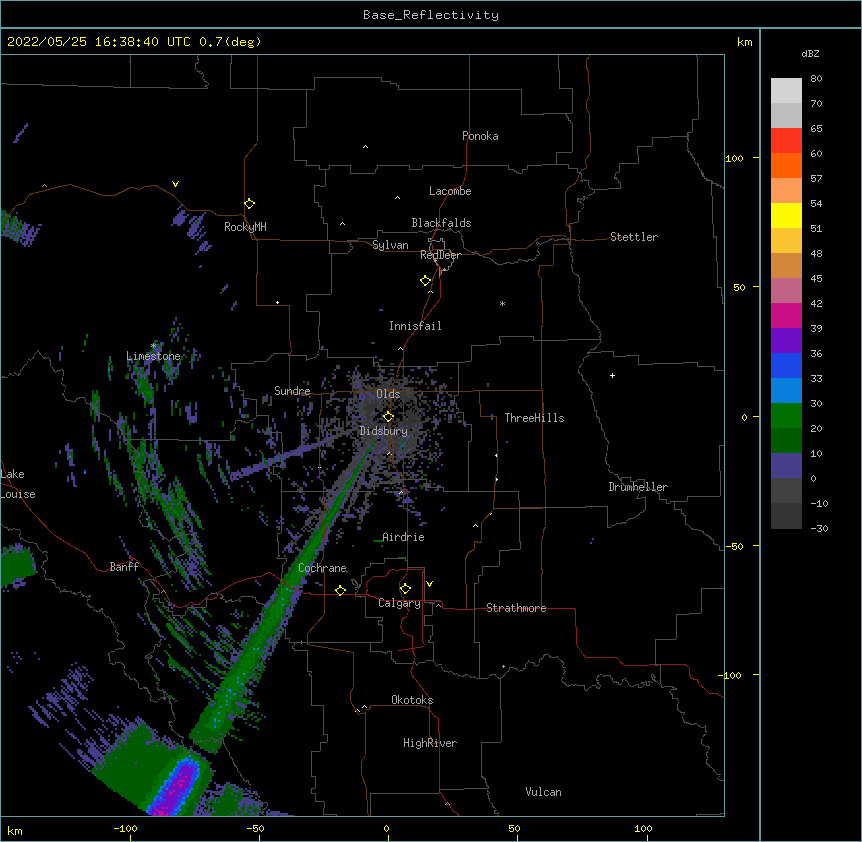
Task: Click the 80 dBZ legend value
Action: pos(816,79)
